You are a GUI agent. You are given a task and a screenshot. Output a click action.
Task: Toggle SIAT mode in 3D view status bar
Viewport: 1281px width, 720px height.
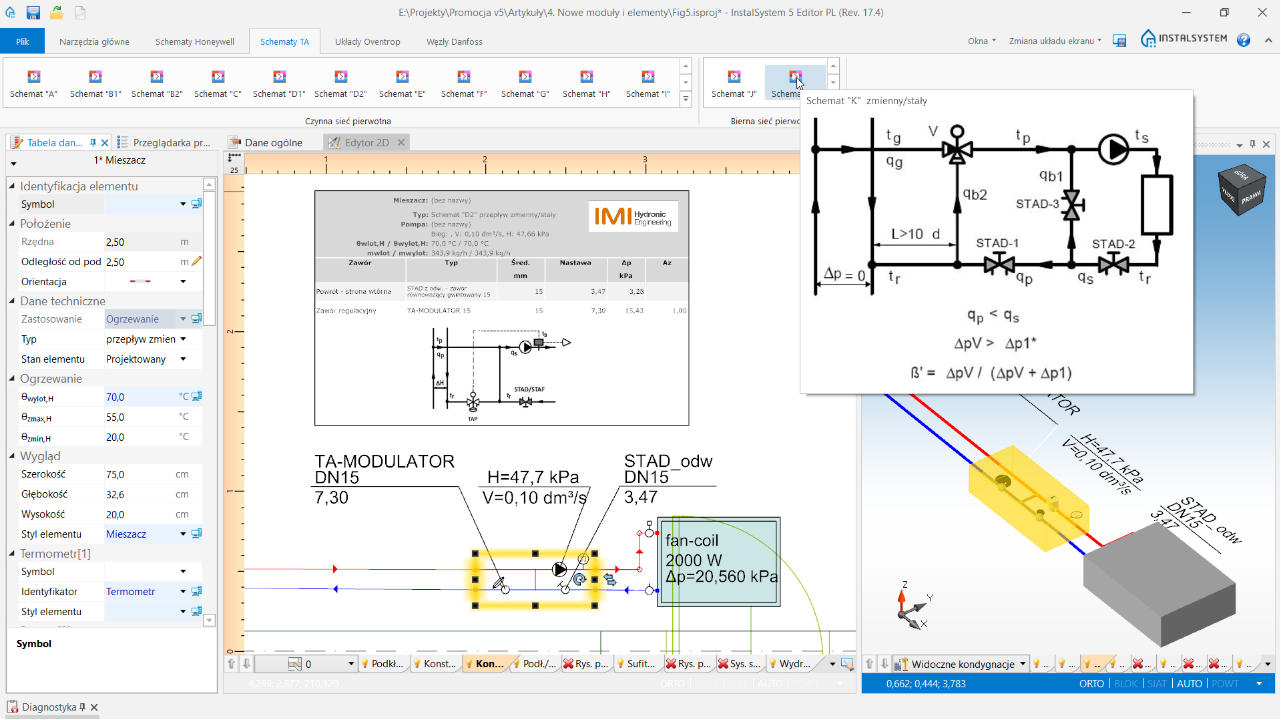tap(1157, 684)
